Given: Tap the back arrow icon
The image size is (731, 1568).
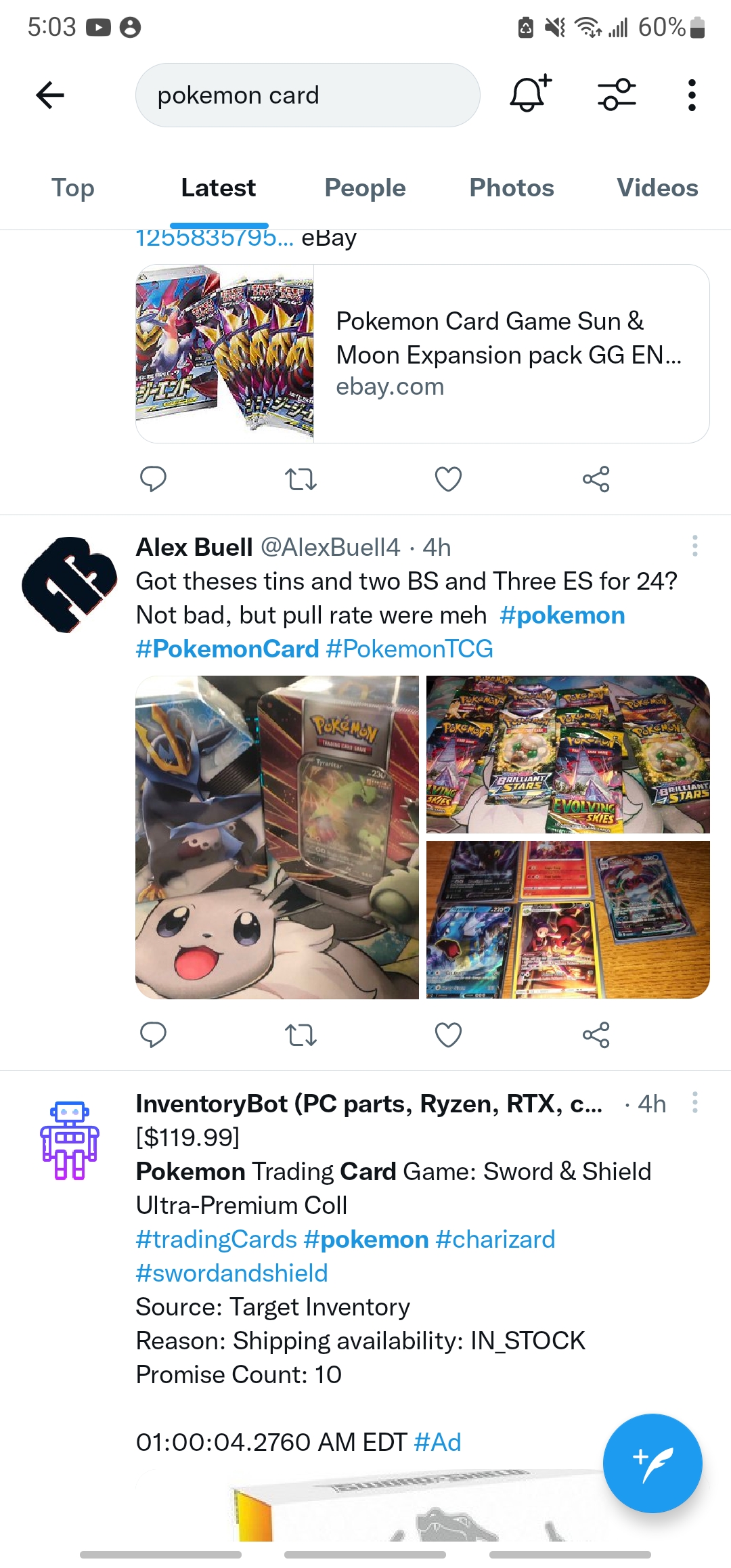Looking at the screenshot, I should [x=50, y=95].
